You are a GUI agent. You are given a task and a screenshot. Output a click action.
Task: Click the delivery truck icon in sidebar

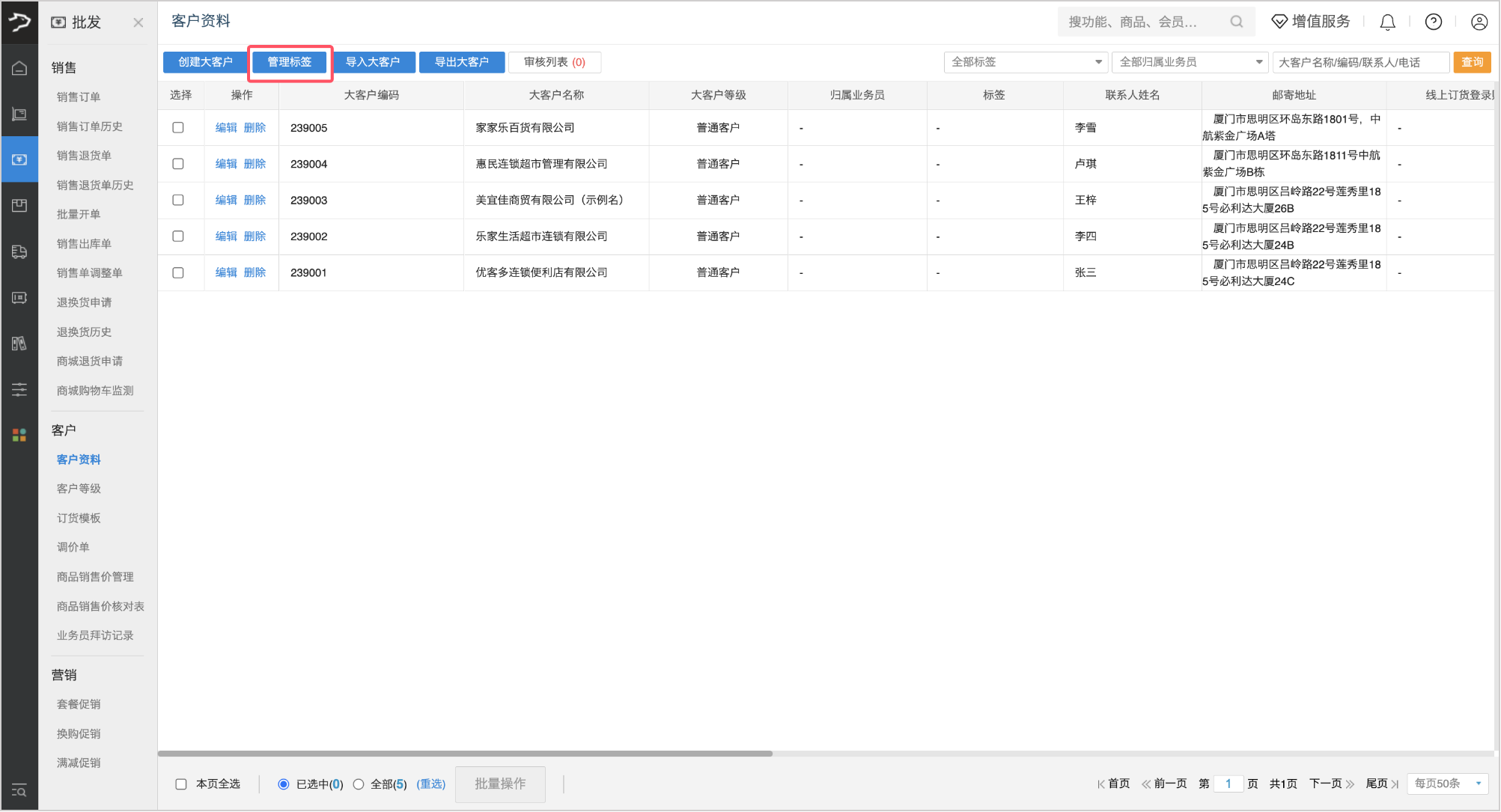pyautogui.click(x=20, y=252)
